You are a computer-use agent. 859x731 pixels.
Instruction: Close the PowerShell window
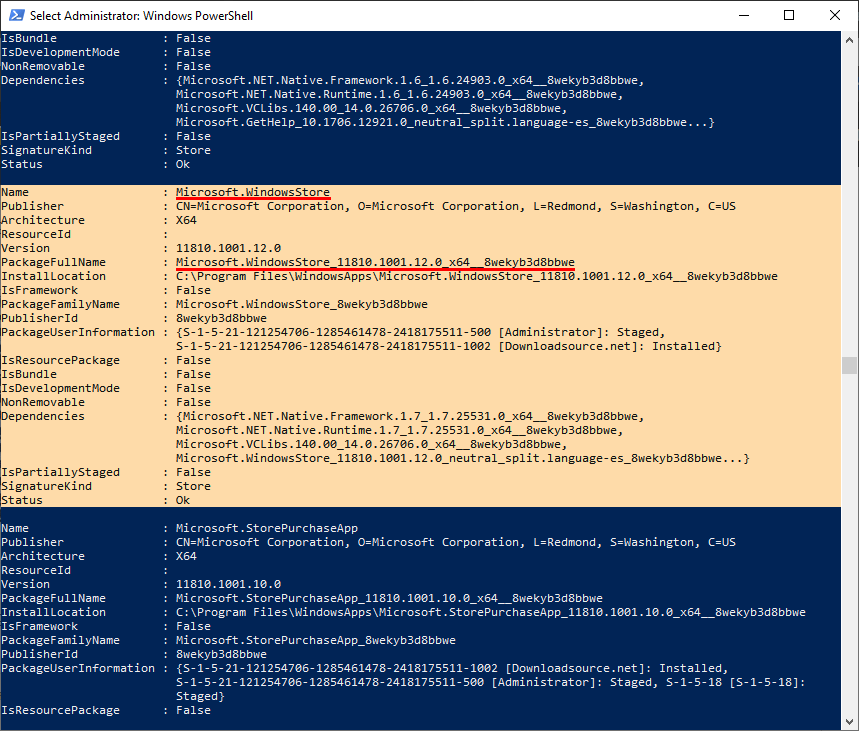coord(835,15)
